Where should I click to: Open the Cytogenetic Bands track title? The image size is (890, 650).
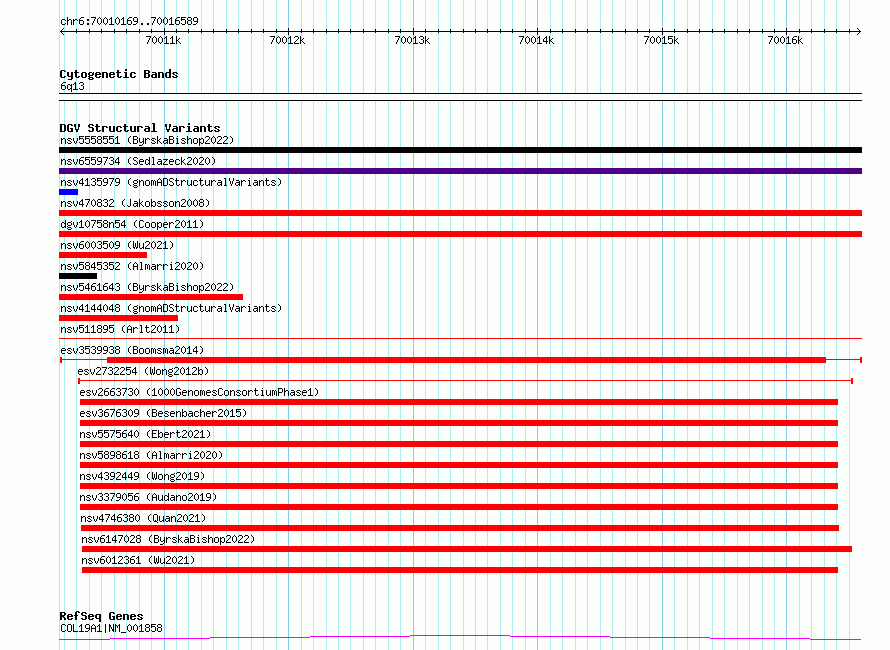tap(119, 74)
